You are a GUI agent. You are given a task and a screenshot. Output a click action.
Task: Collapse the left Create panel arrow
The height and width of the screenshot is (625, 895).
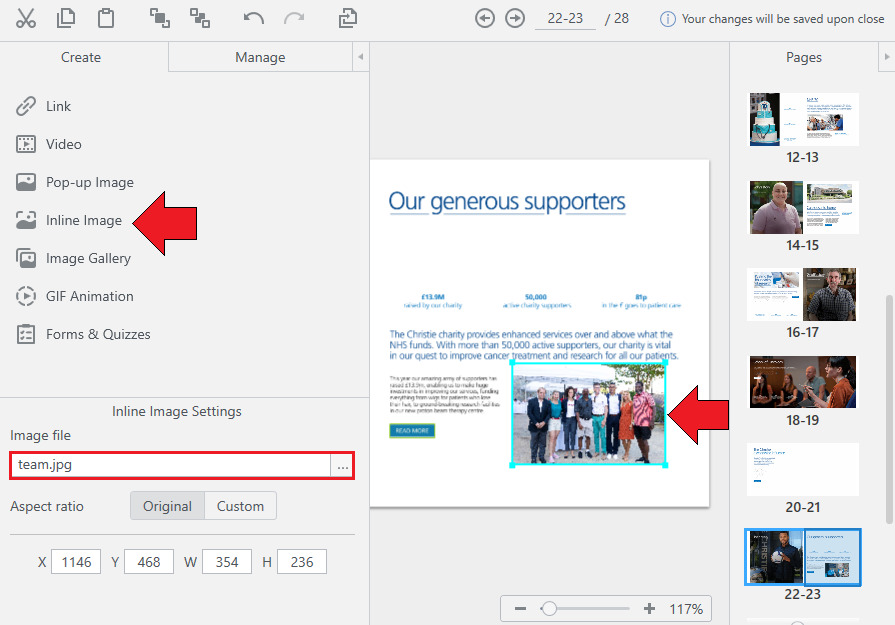coord(361,57)
